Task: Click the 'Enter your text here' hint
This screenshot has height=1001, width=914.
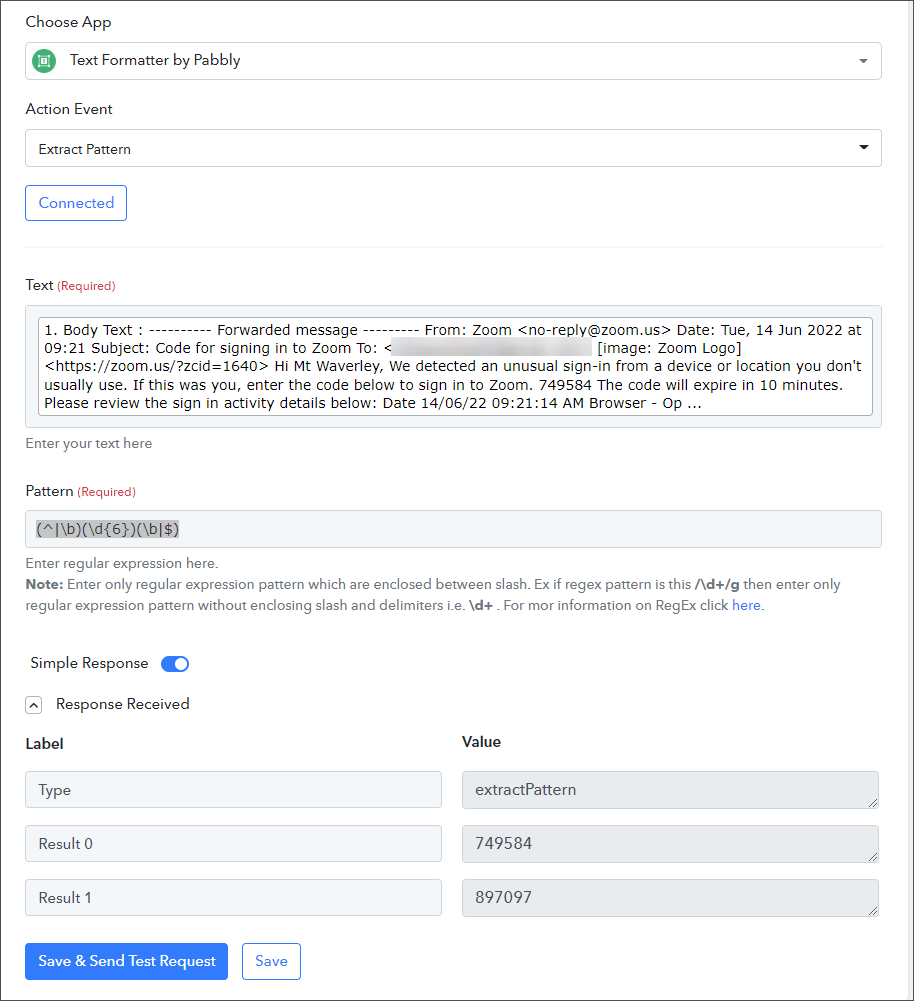Action: [89, 444]
